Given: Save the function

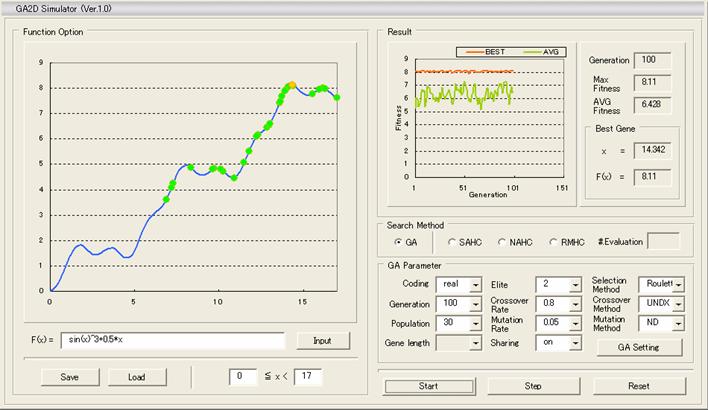Looking at the screenshot, I should 70,377.
